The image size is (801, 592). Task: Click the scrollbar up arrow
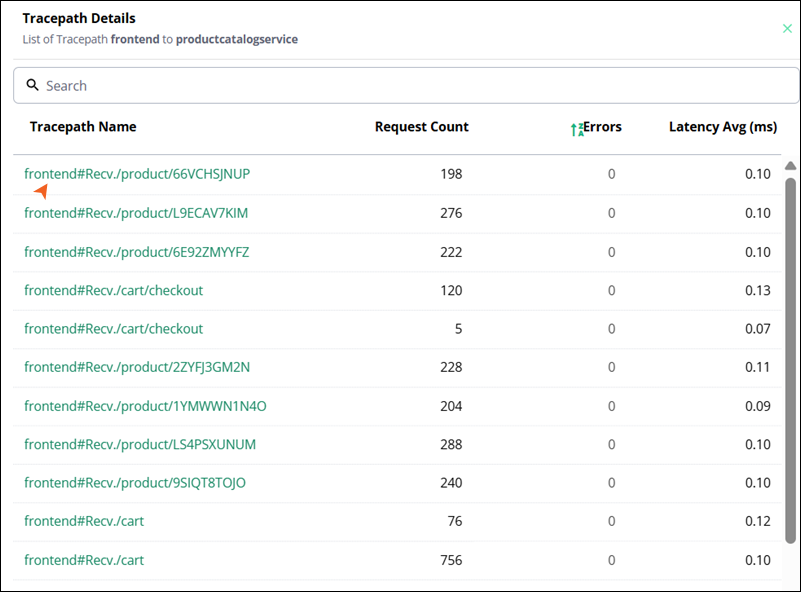[x=790, y=166]
